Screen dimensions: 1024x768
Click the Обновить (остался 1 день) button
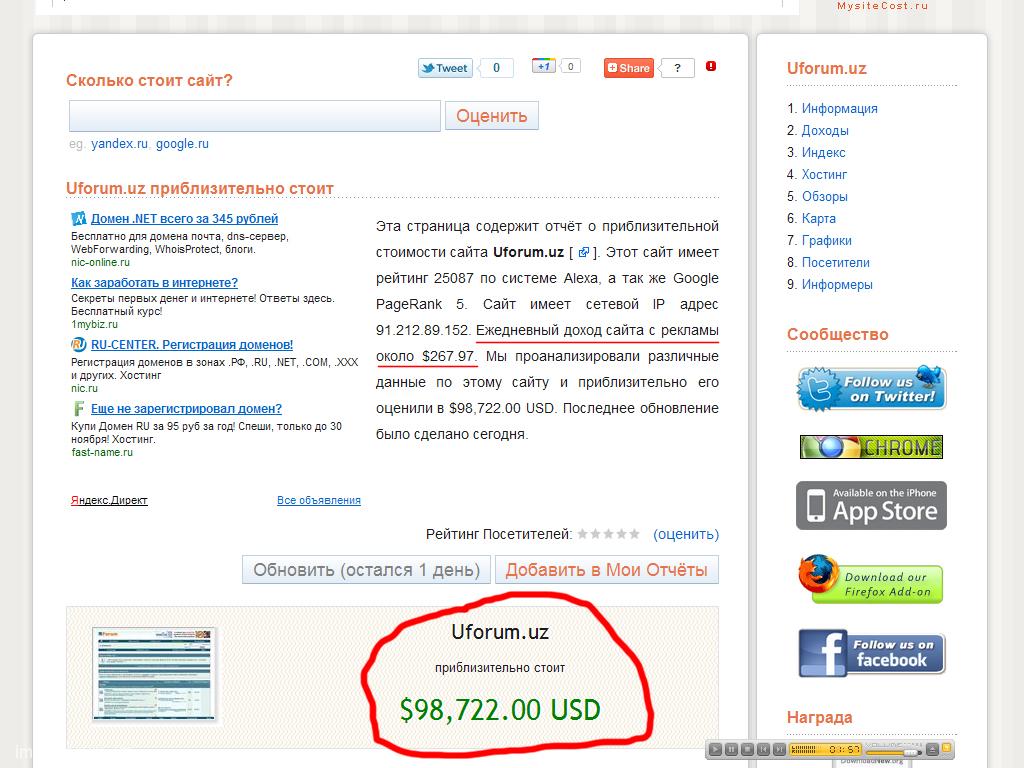click(366, 569)
